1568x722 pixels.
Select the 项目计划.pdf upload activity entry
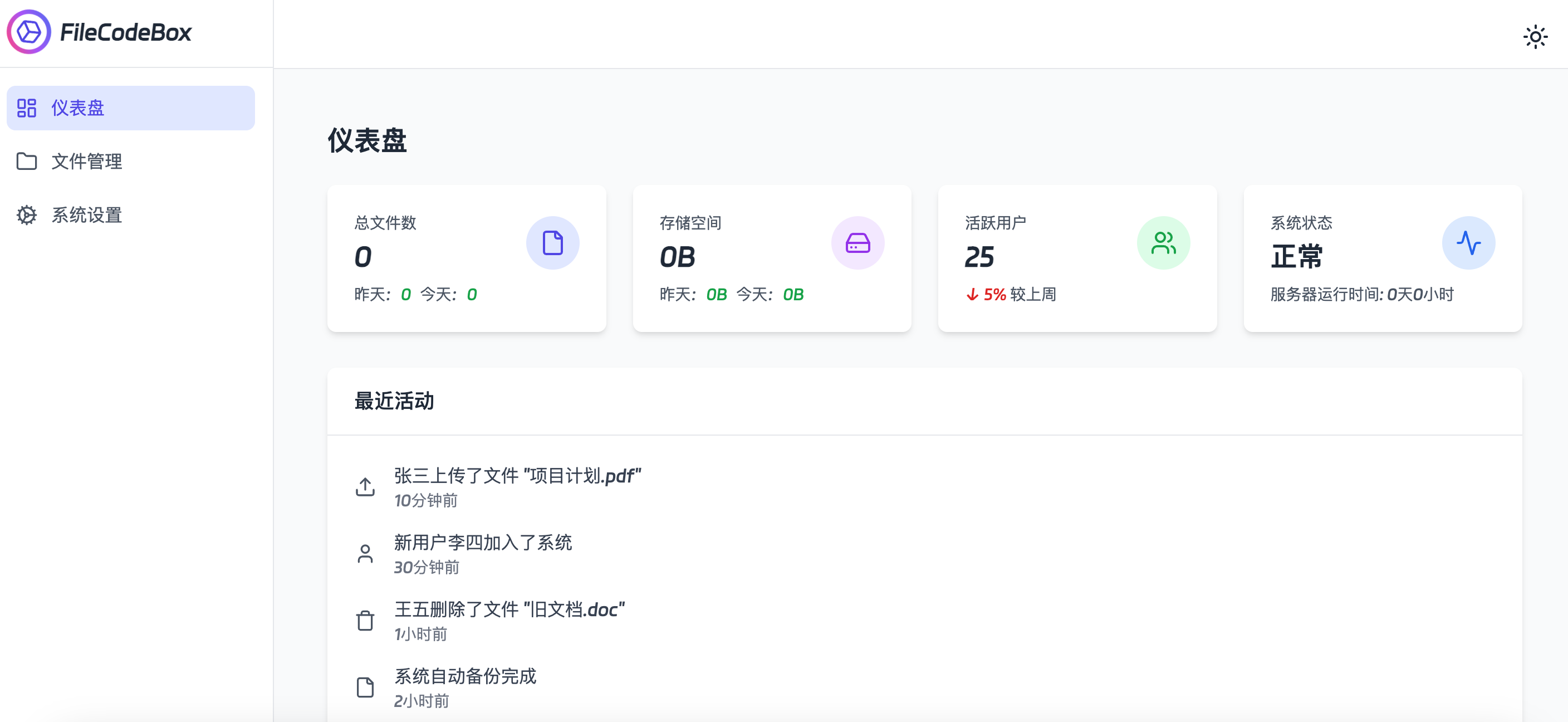click(517, 475)
